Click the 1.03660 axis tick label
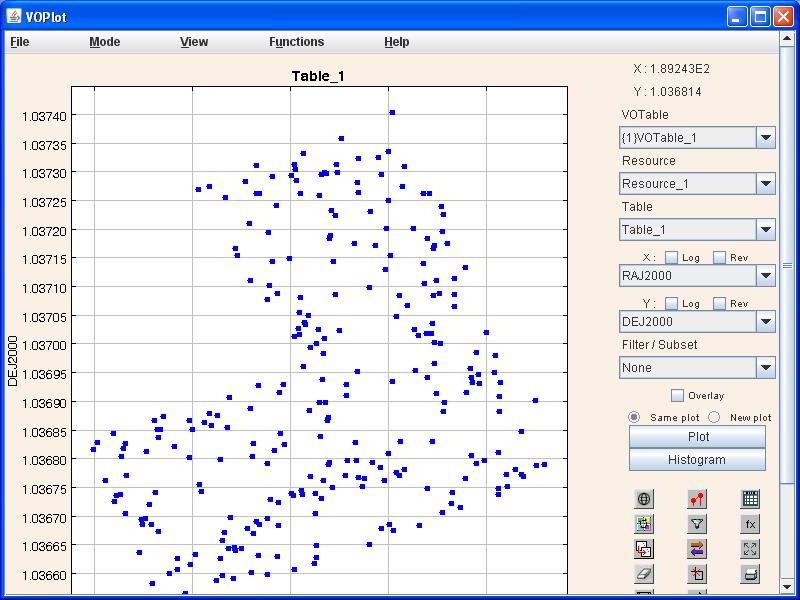The width and height of the screenshot is (800, 600). point(44,575)
